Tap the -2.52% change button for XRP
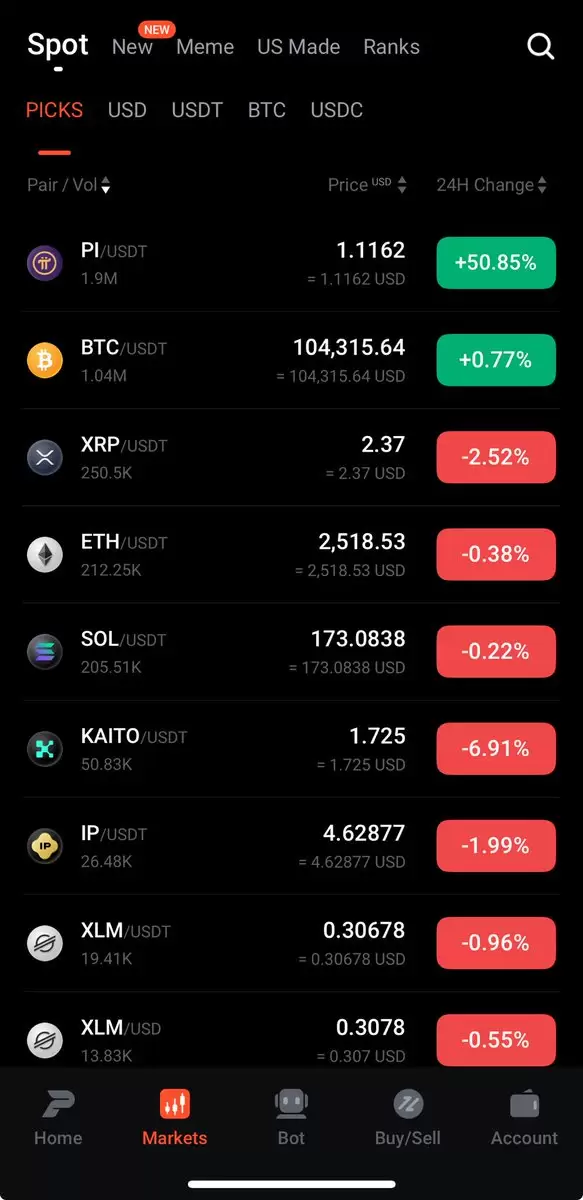This screenshot has width=583, height=1200. [x=496, y=457]
